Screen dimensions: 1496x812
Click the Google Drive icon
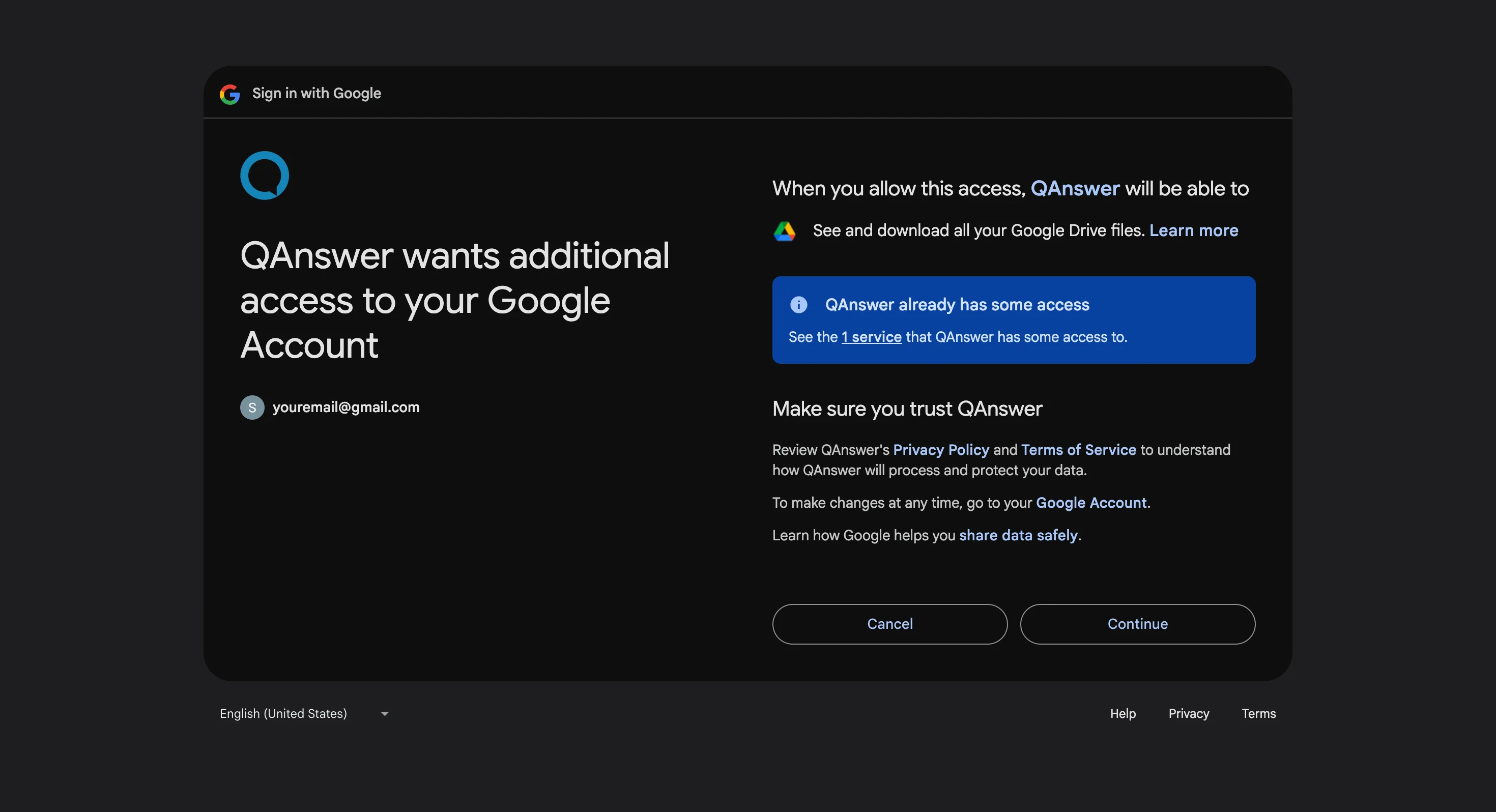785,231
